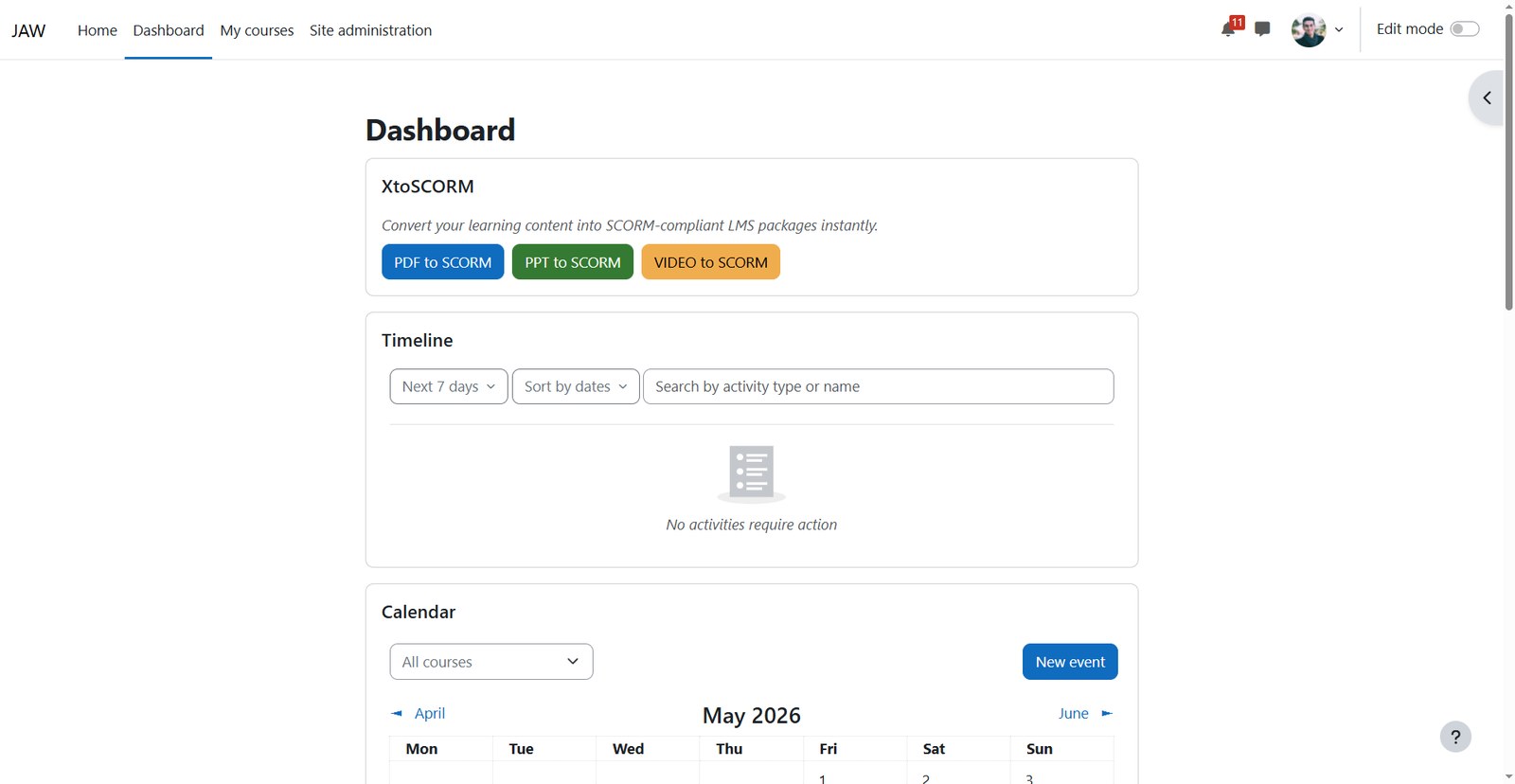The image size is (1515, 784).
Task: Focus the activity search field
Action: (x=878, y=386)
